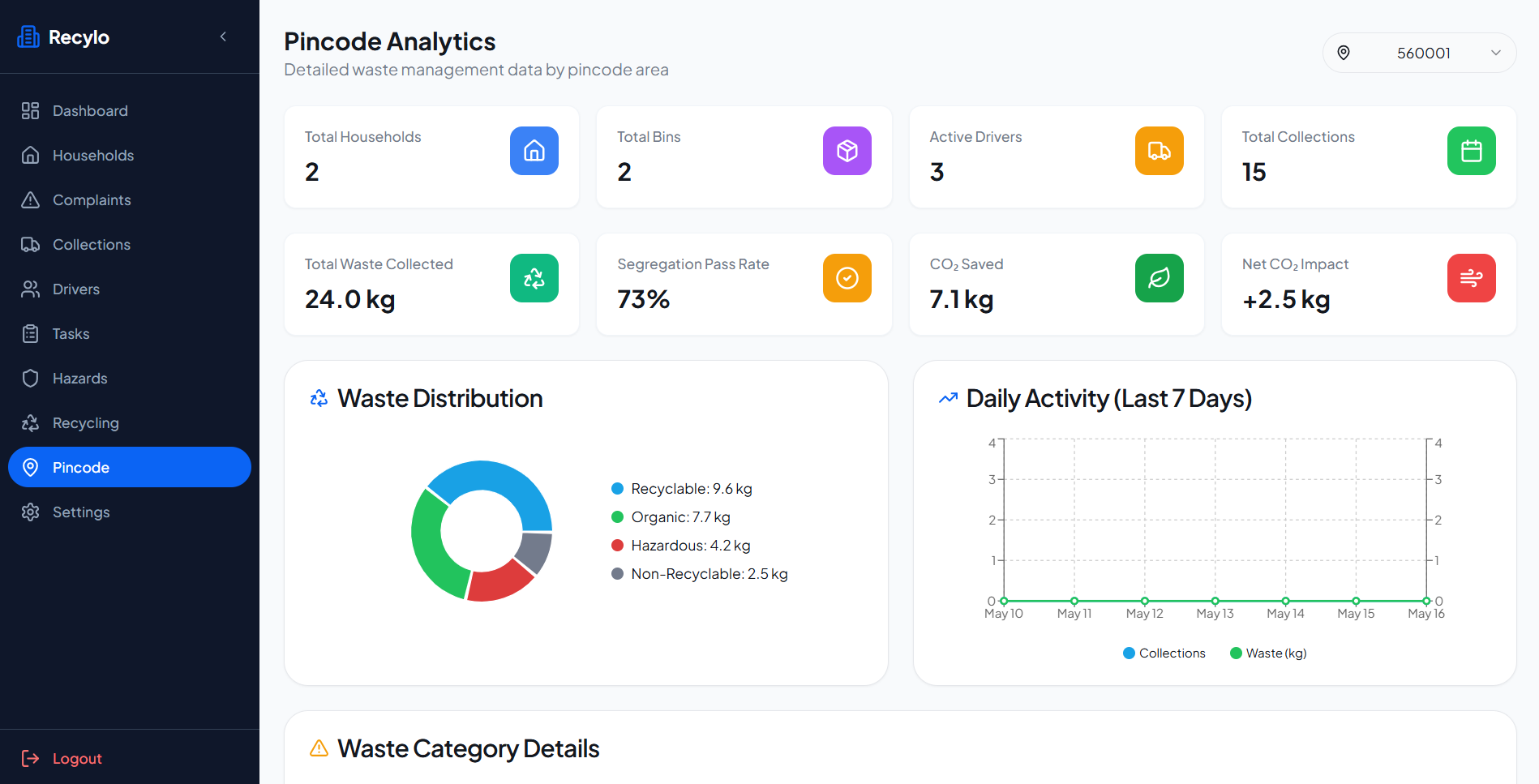The image size is (1539, 784).
Task: Click the purple box icon on Total Bins
Action: point(847,151)
